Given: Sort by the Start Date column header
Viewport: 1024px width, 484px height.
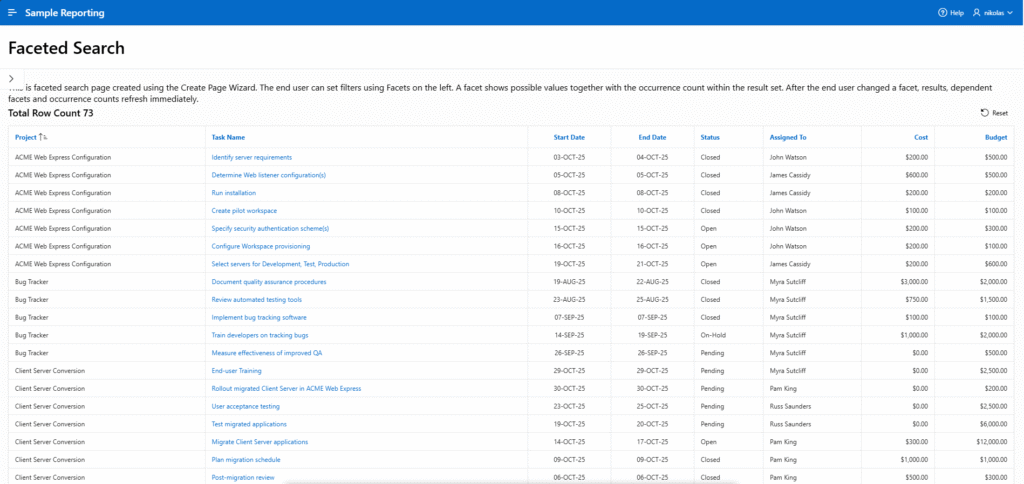Looking at the screenshot, I should click(x=569, y=137).
